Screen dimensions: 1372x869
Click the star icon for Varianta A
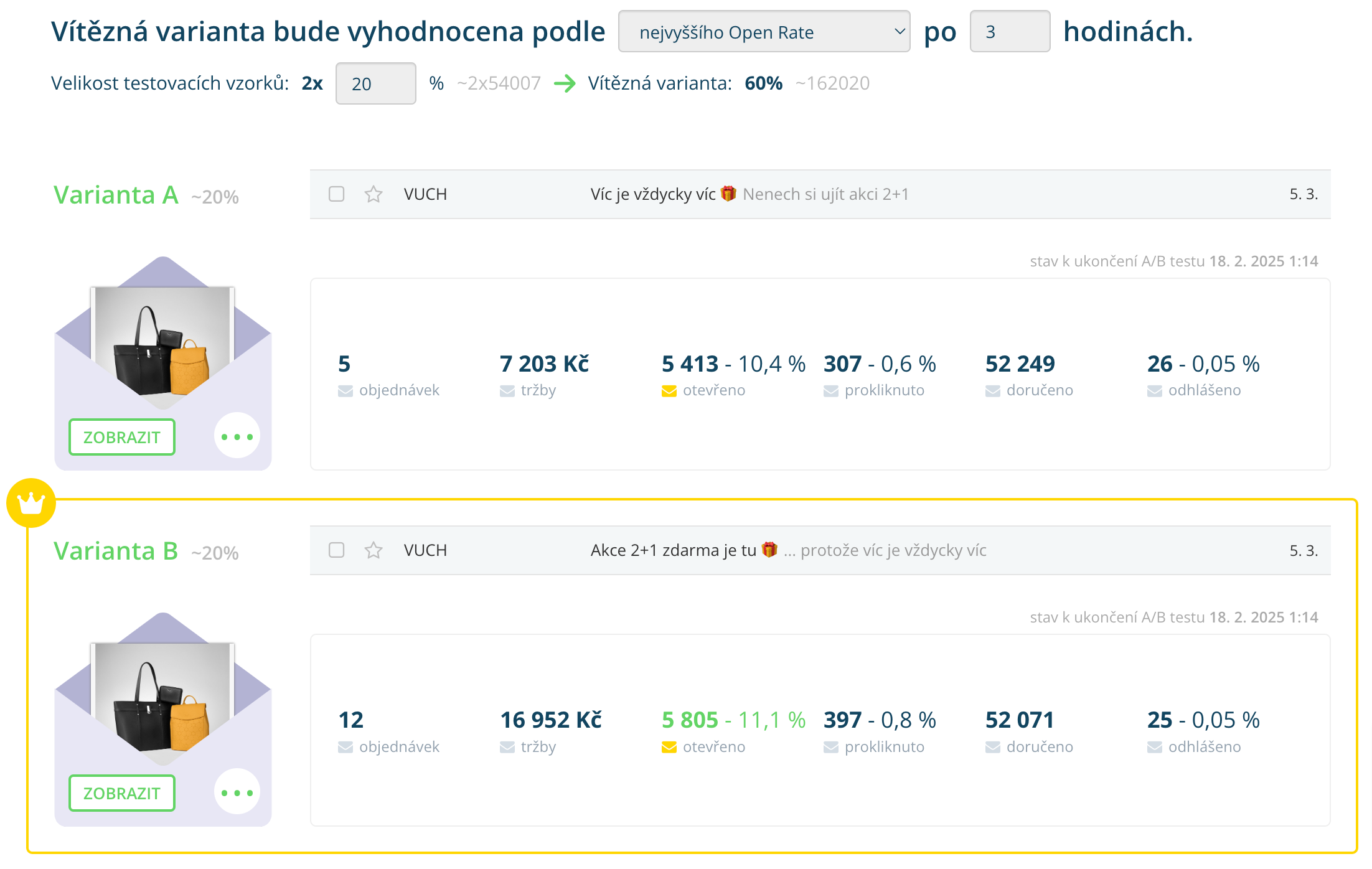coord(374,194)
